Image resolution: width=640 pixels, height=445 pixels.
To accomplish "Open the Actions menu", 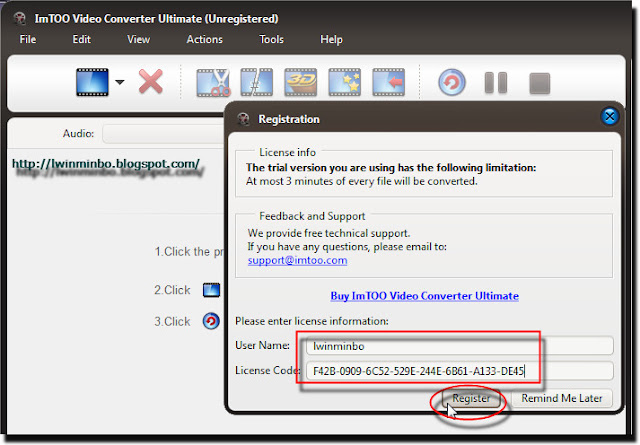I will 204,39.
